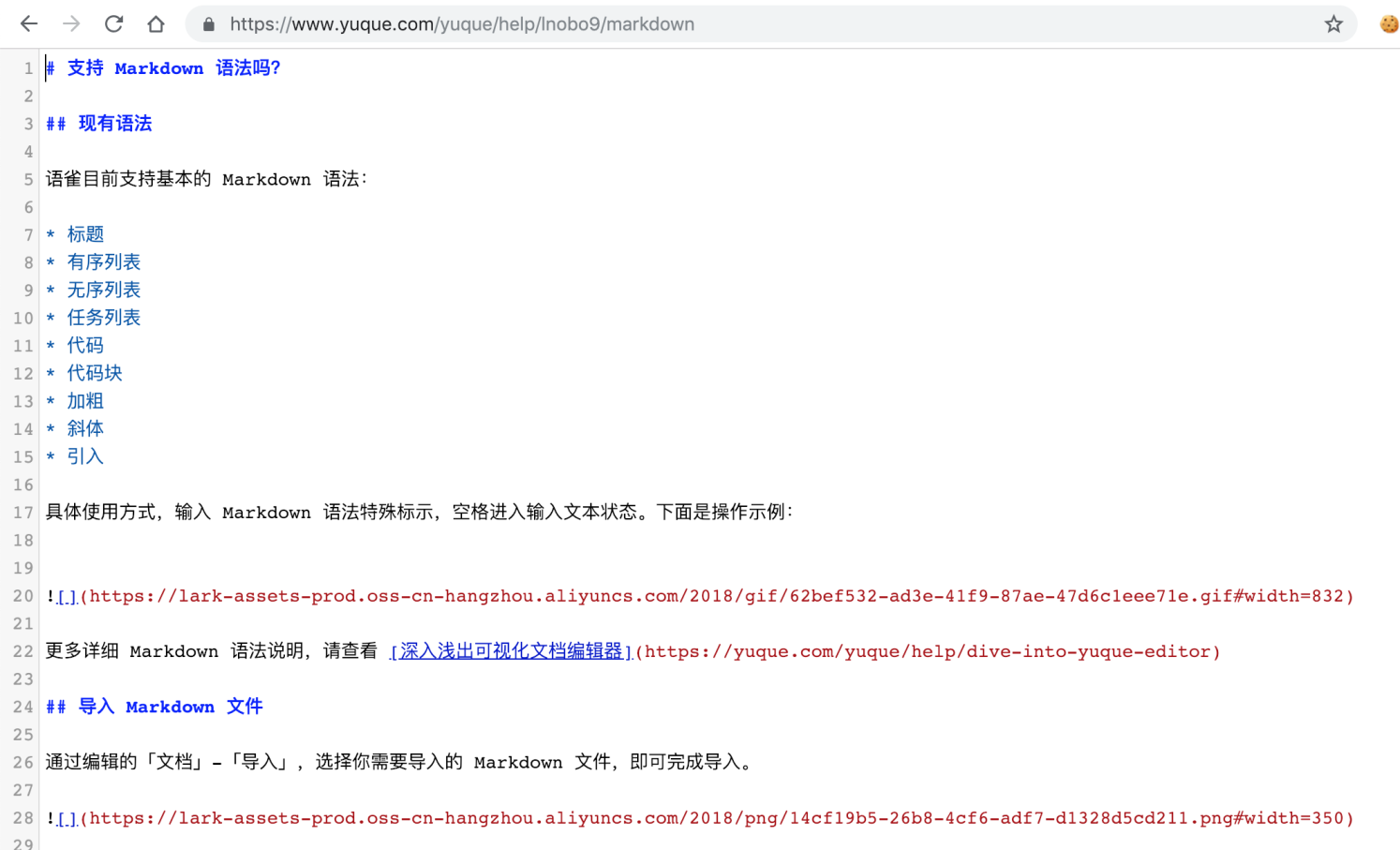Go to the browser home page
The image size is (1400, 850).
point(156,24)
